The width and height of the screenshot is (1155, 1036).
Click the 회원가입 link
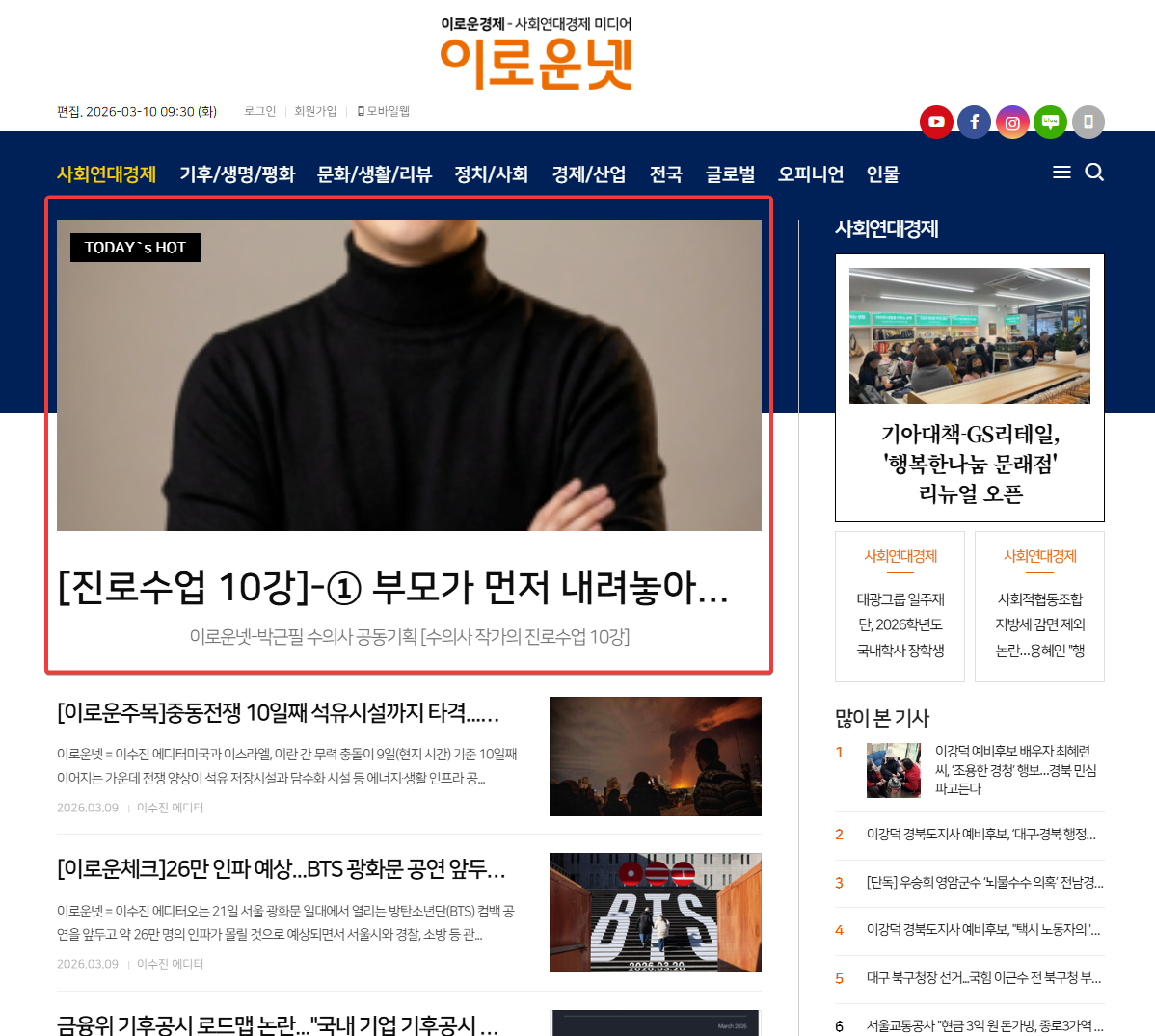[x=315, y=111]
